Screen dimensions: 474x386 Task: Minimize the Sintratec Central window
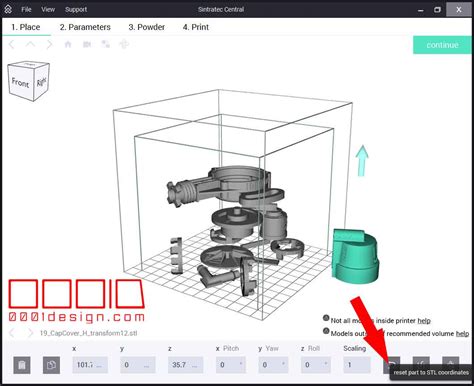tap(421, 10)
